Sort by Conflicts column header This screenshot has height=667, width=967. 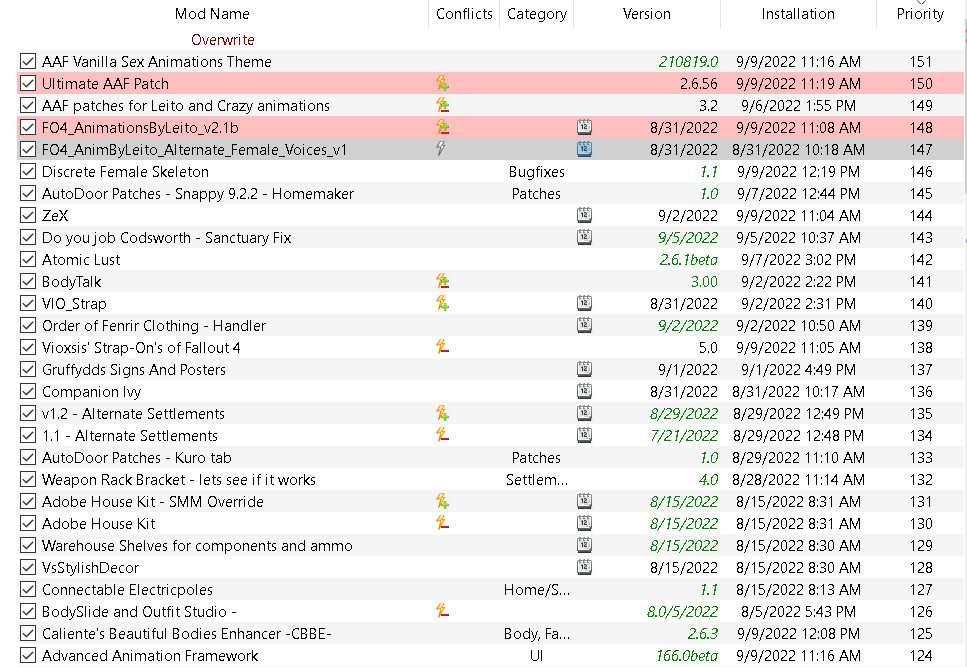click(x=464, y=14)
